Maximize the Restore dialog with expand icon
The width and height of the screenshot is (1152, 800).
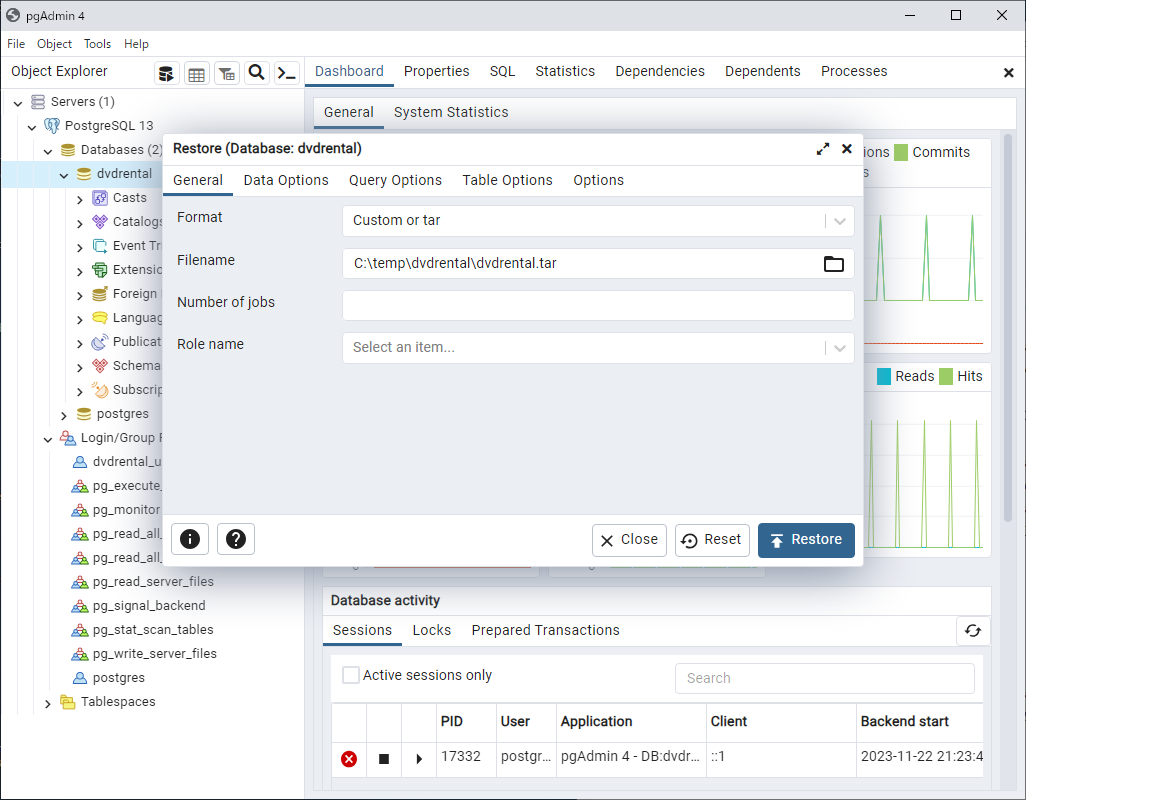[823, 149]
